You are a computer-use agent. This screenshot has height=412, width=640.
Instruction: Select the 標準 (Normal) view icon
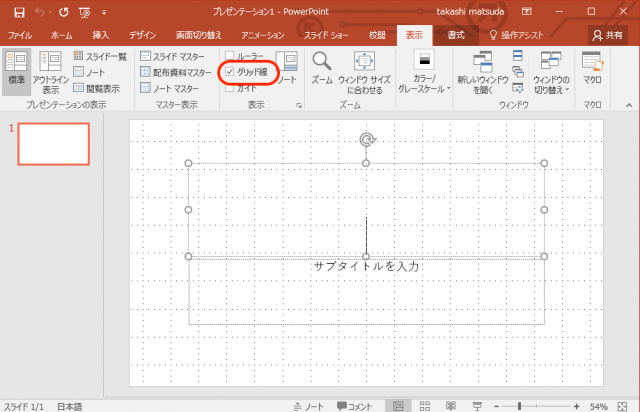[16, 72]
